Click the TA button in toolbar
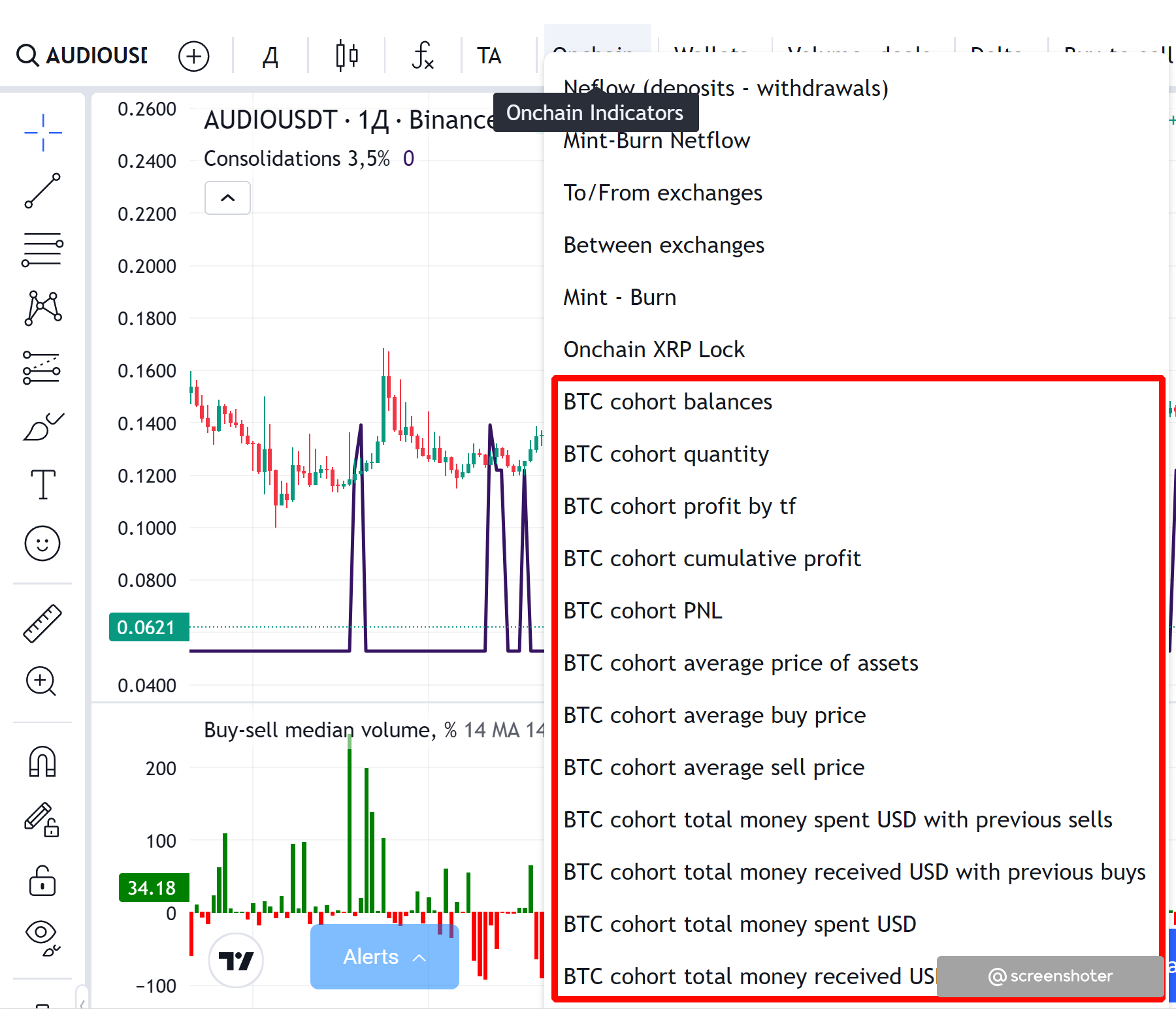The image size is (1176, 1009). [x=489, y=56]
